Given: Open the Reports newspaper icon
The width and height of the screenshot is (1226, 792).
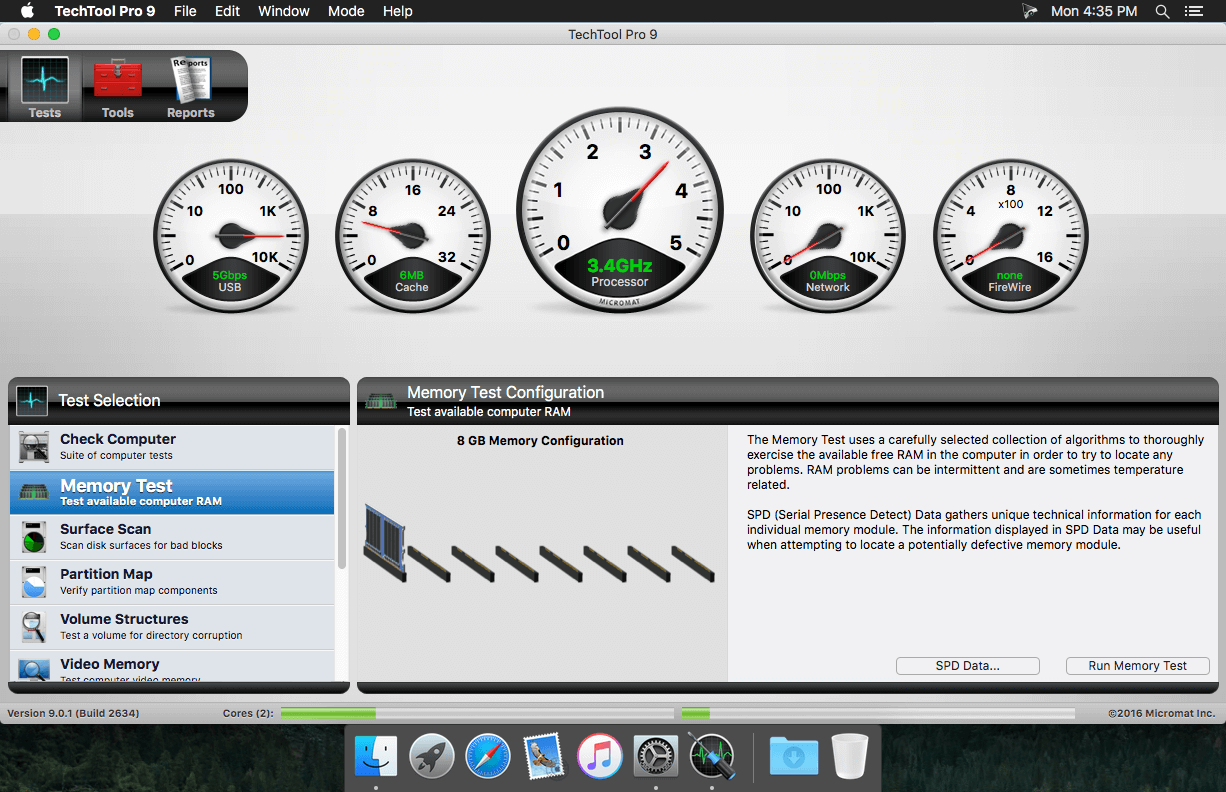Looking at the screenshot, I should coord(190,80).
